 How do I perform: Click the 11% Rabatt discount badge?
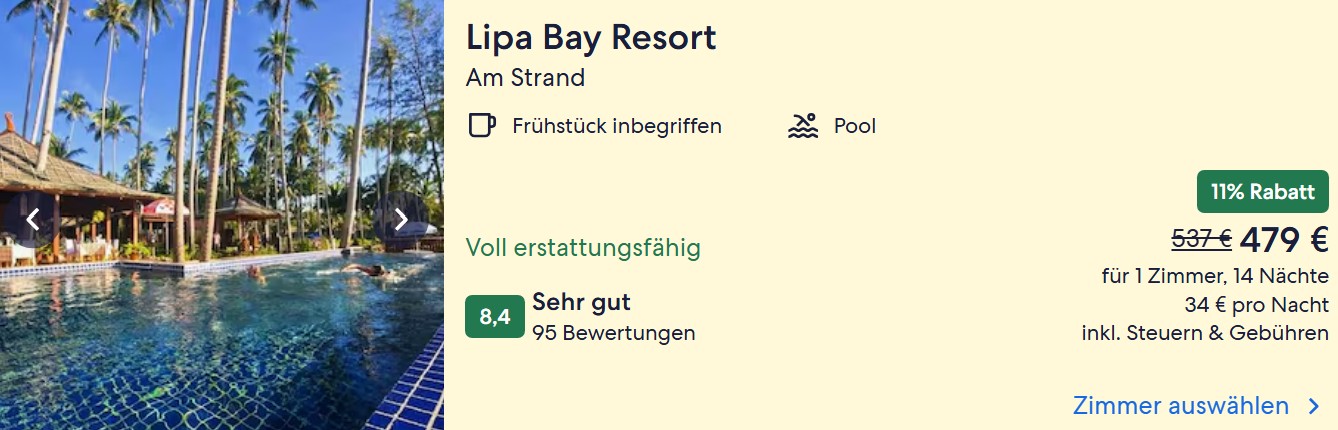1262,192
